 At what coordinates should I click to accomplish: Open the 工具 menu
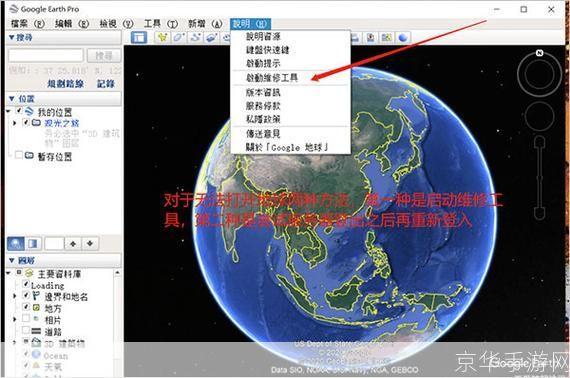click(x=161, y=24)
